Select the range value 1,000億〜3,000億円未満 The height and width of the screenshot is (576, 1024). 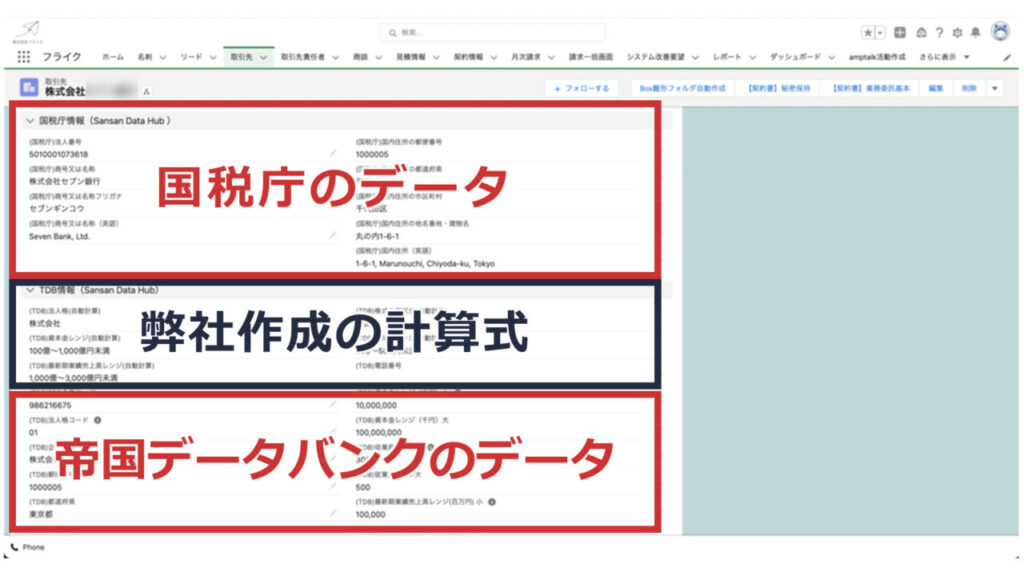point(73,378)
